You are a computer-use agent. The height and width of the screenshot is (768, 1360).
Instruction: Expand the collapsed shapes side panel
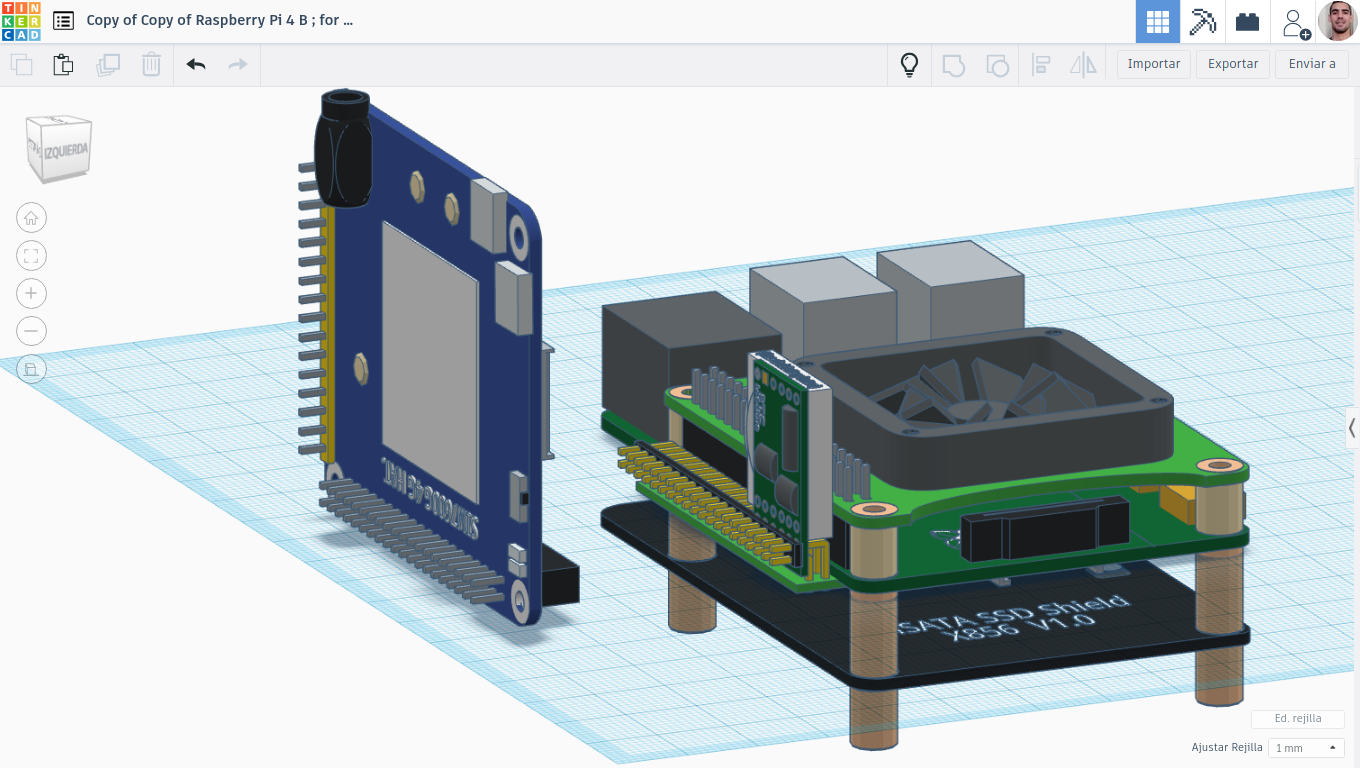pyautogui.click(x=1352, y=428)
